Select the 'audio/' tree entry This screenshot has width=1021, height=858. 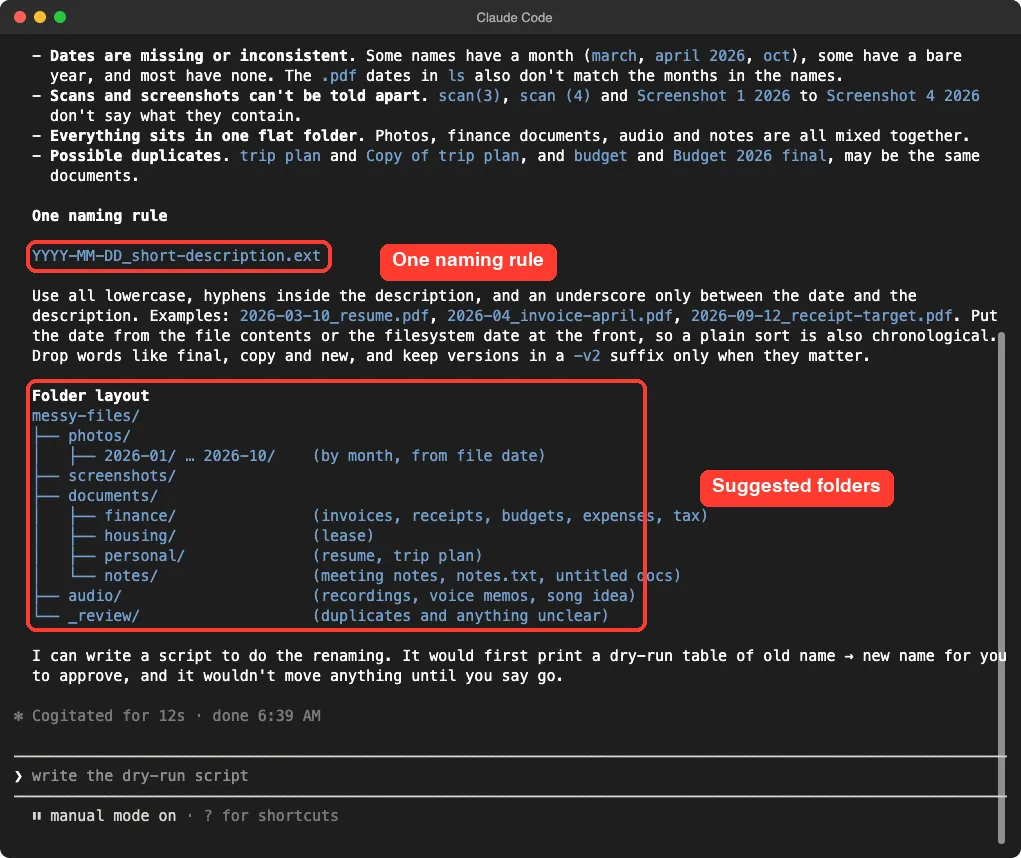pyautogui.click(x=94, y=596)
